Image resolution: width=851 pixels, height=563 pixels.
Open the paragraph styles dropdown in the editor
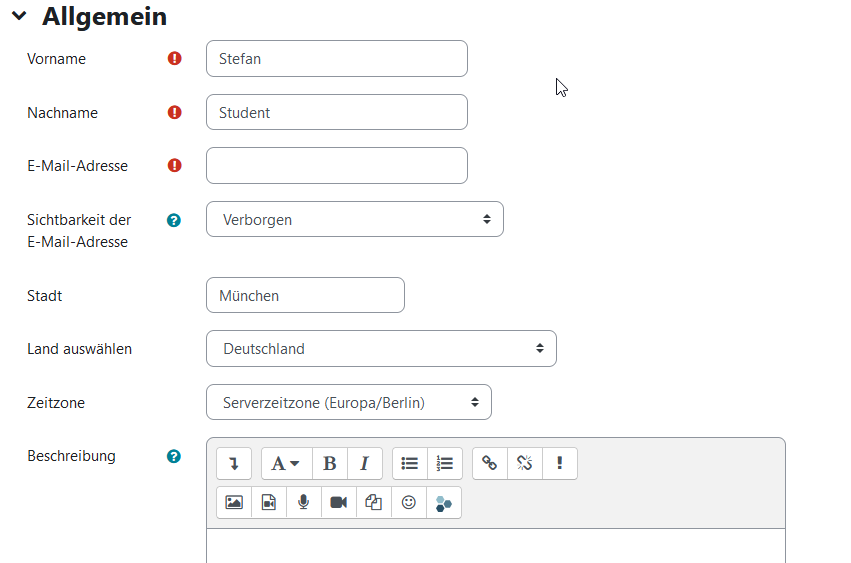286,463
